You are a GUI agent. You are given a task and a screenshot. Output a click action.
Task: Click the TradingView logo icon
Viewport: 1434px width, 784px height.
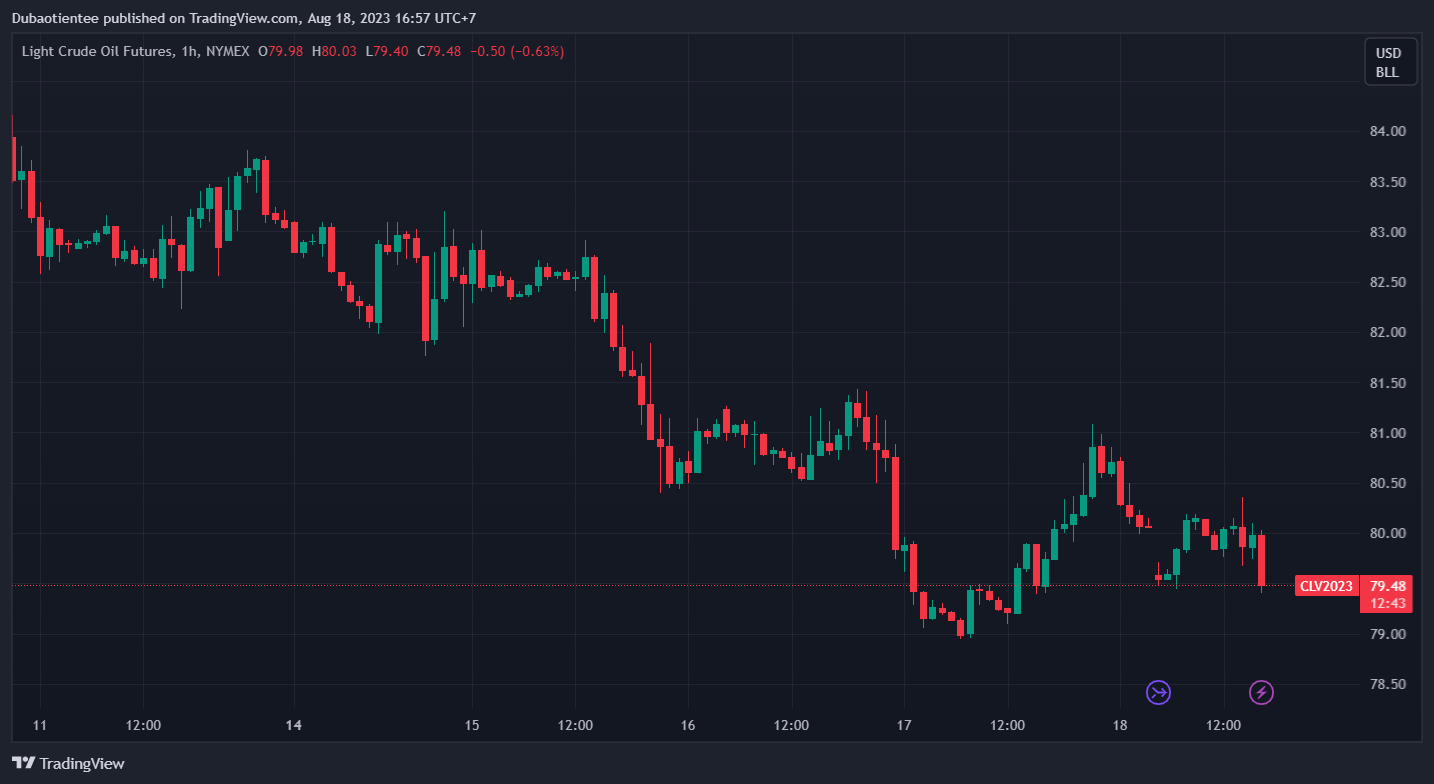click(23, 764)
